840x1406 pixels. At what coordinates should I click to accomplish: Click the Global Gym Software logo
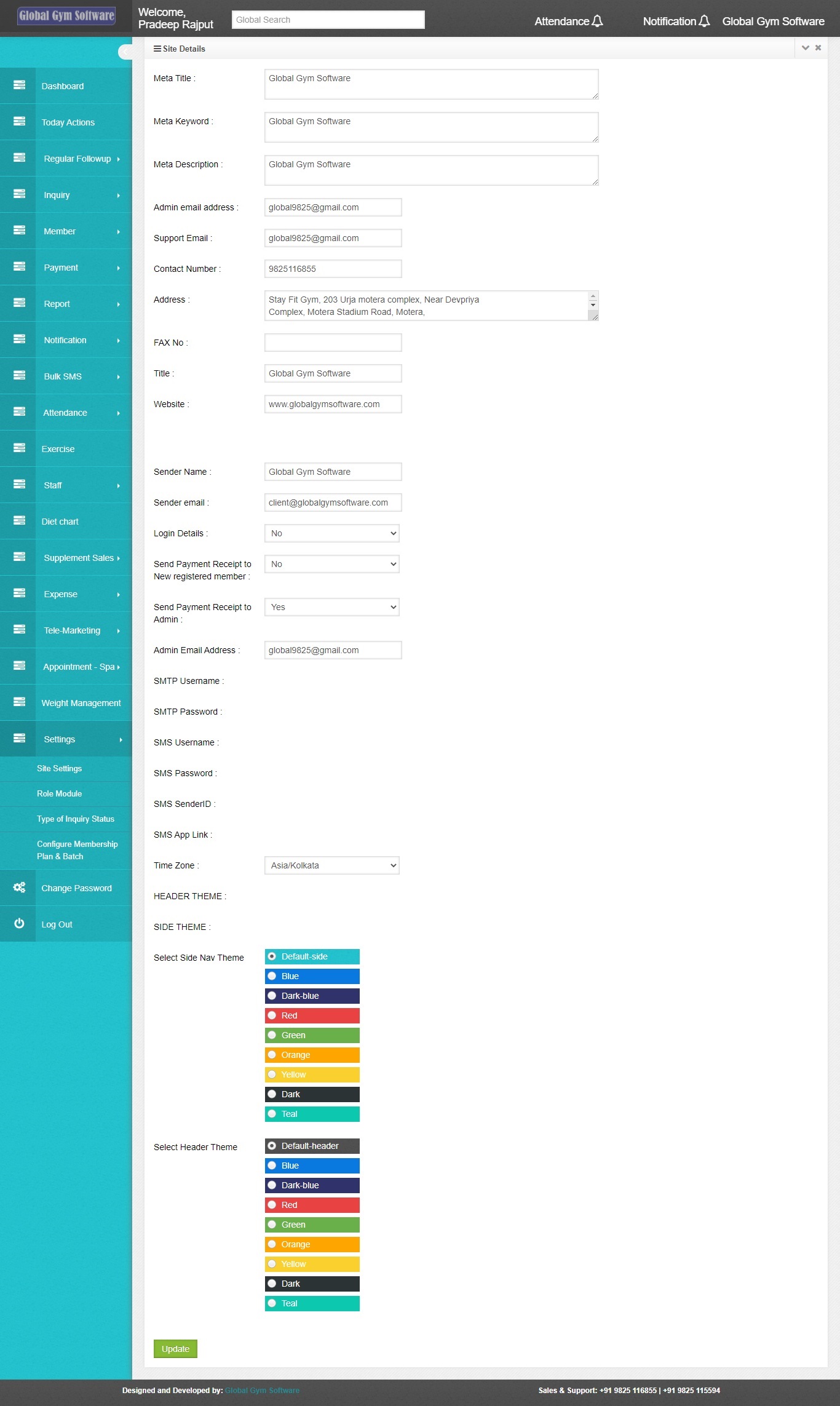[66, 15]
